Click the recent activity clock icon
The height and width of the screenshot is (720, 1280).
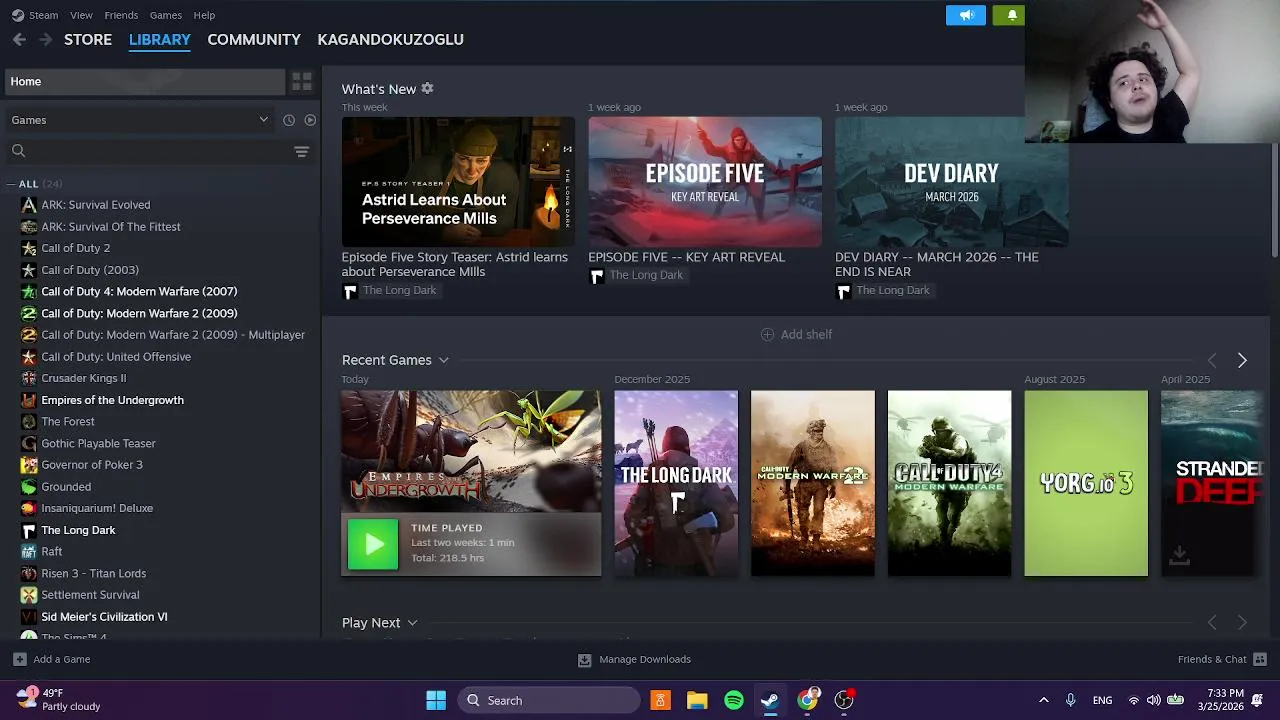[289, 120]
